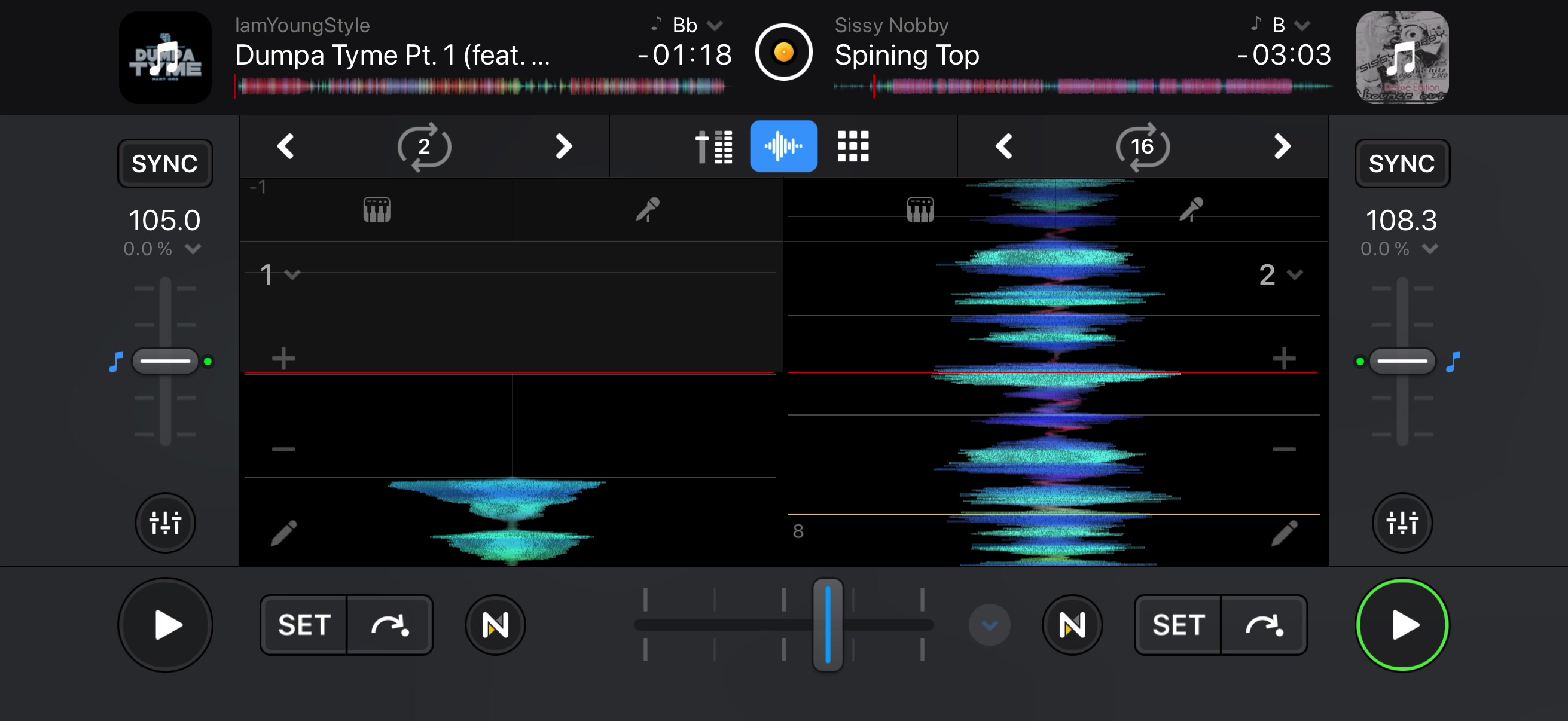Toggle record button in the center
Image resolution: width=1568 pixels, height=721 pixels.
[784, 53]
